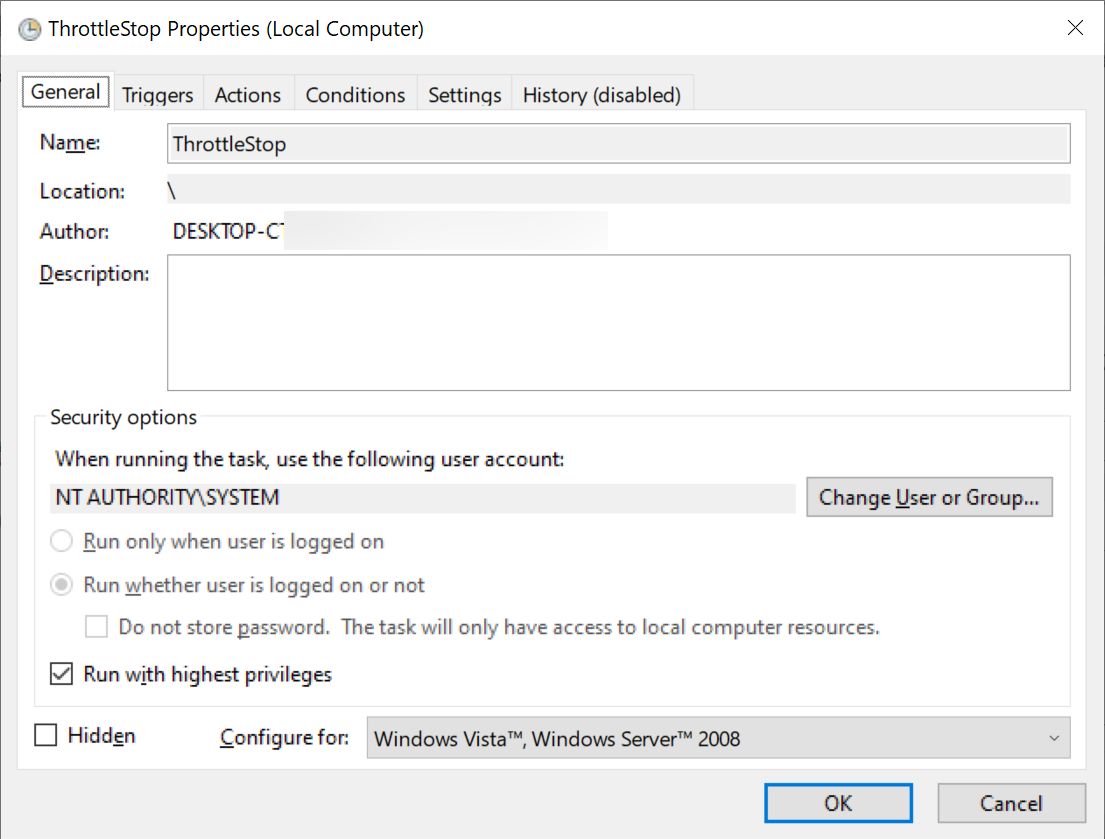Image resolution: width=1105 pixels, height=839 pixels.
Task: Click the Security options group label
Action: point(123,417)
